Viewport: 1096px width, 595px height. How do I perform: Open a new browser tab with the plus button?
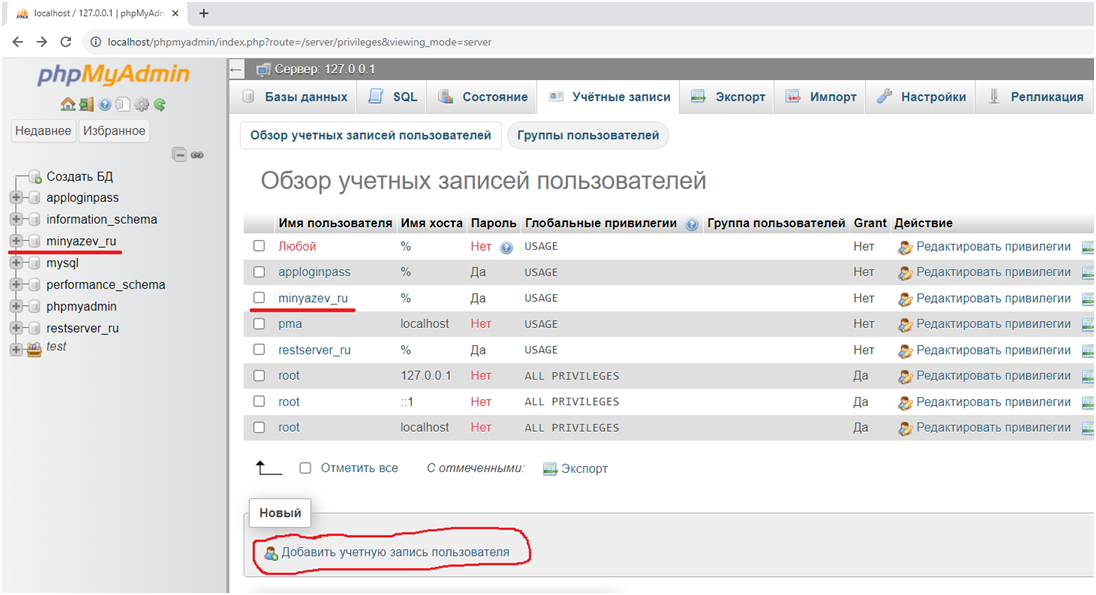(x=203, y=13)
